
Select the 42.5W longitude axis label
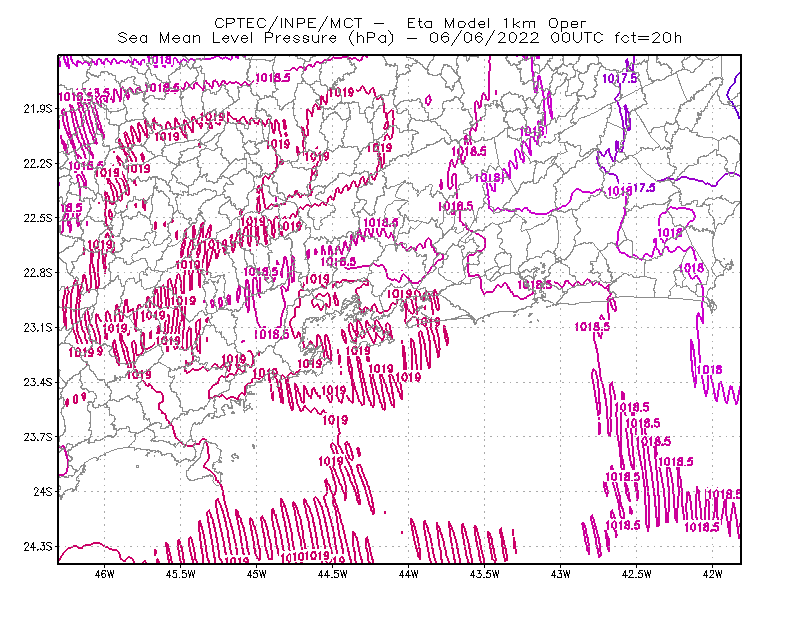(636, 574)
